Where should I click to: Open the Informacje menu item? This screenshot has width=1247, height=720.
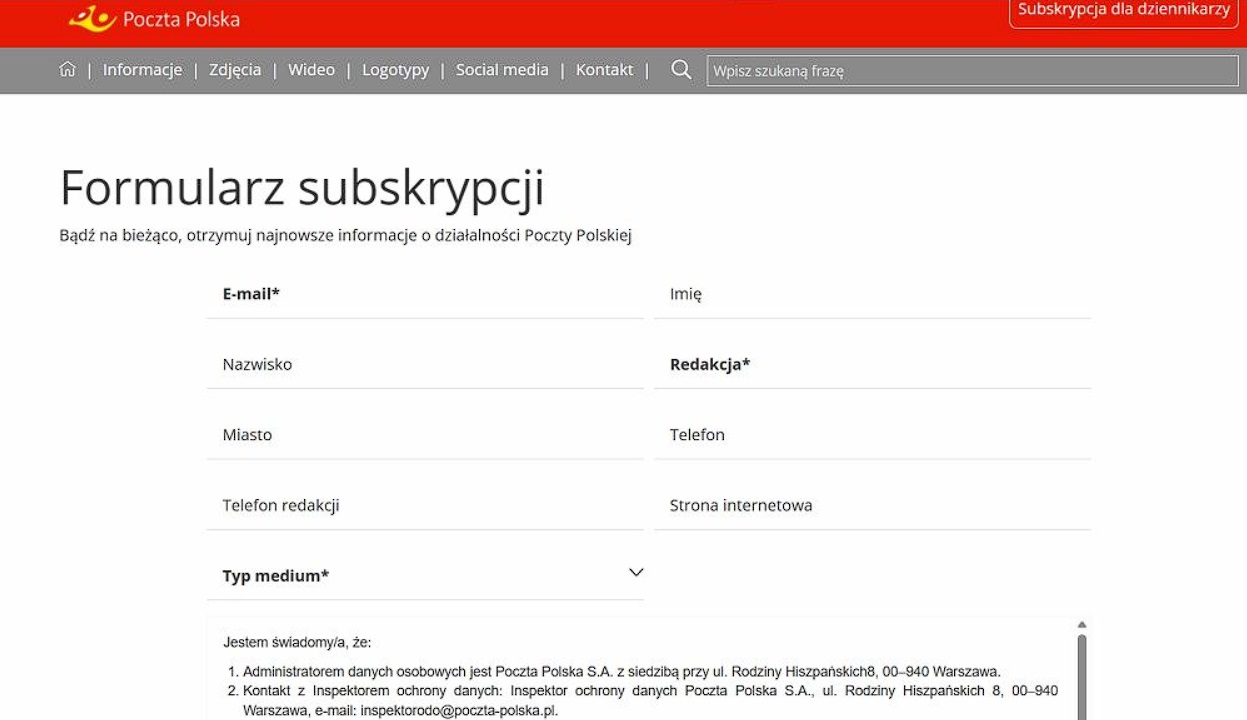coord(142,70)
